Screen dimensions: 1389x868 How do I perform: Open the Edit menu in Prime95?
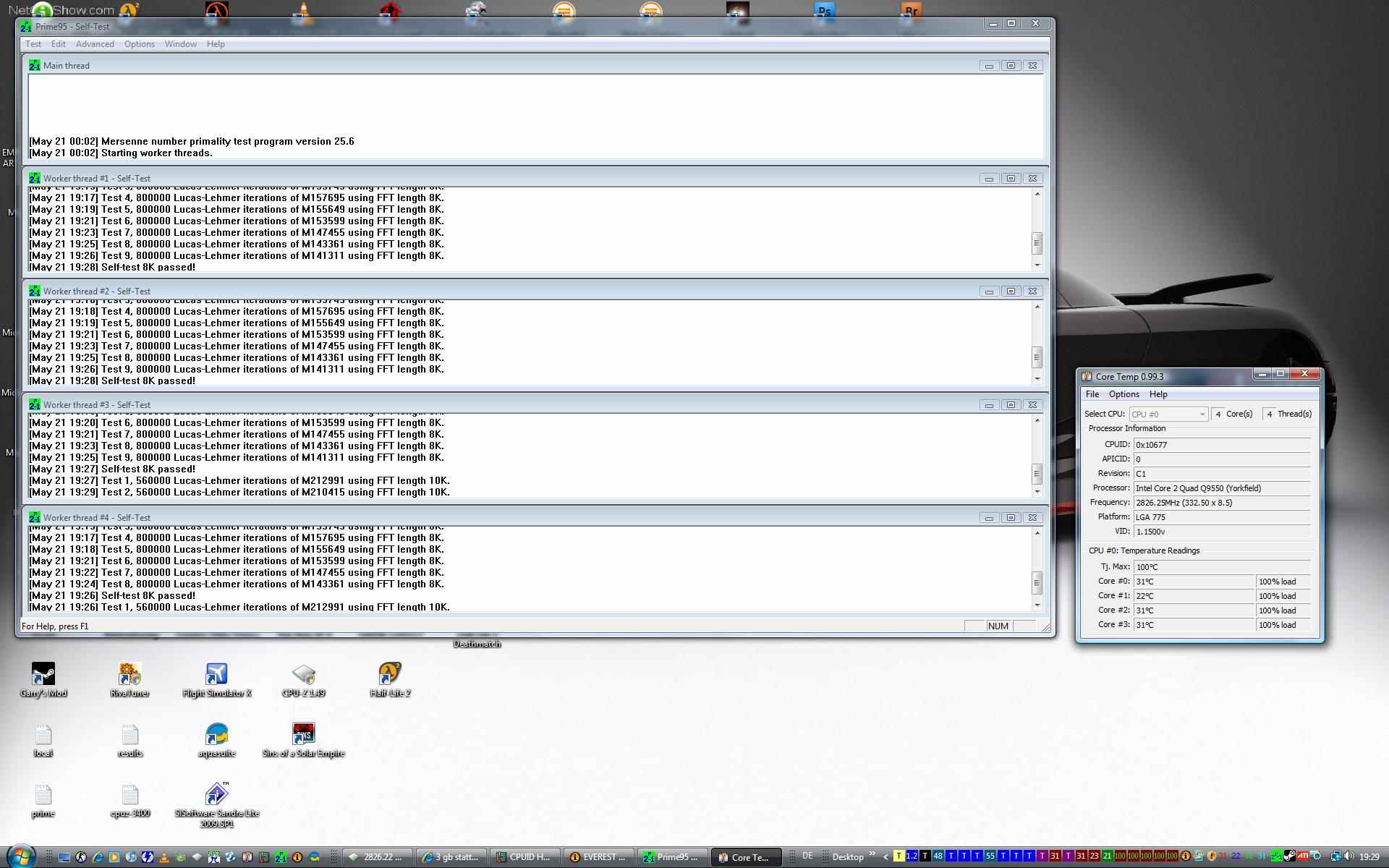[x=59, y=44]
